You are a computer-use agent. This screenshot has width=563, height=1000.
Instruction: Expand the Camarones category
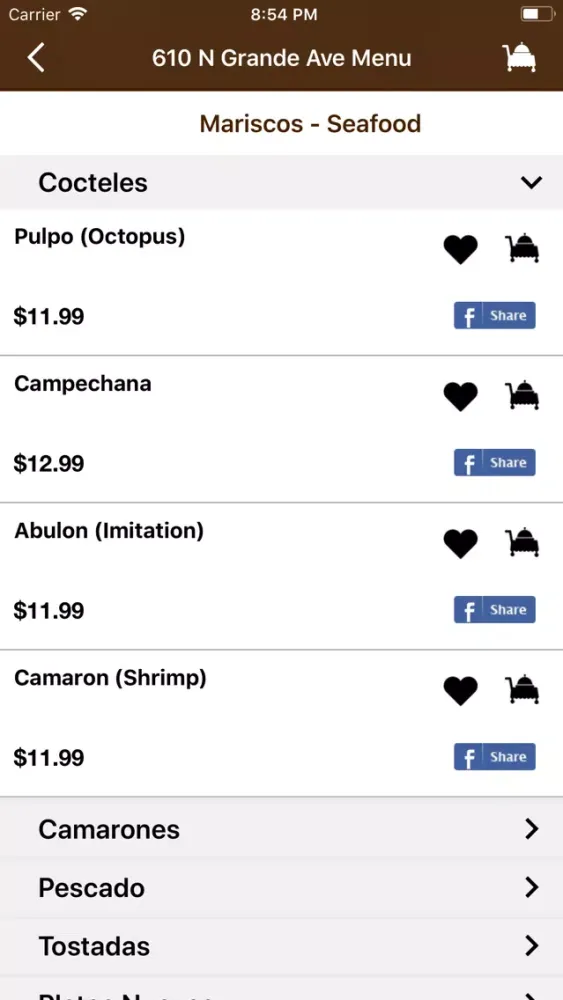tap(281, 829)
